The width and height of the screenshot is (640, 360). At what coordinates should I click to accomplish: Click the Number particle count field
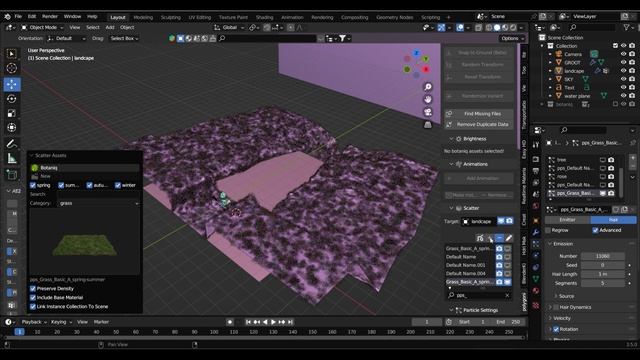click(x=602, y=256)
